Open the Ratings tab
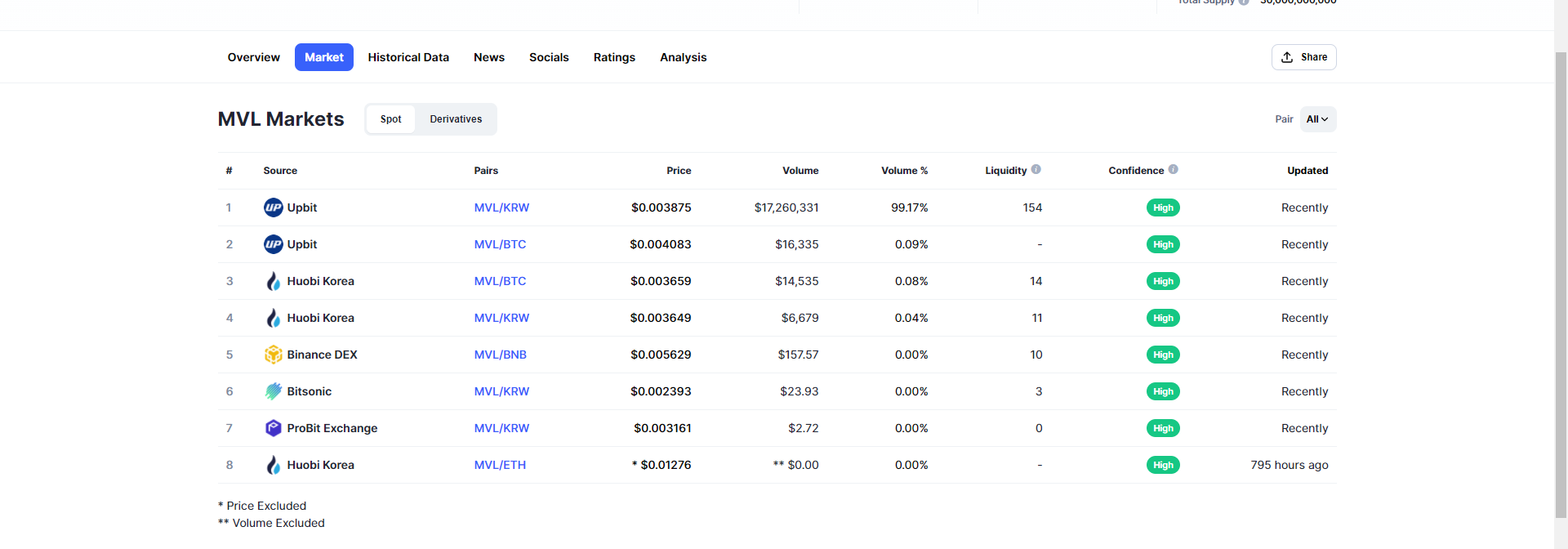1568x549 pixels. click(x=614, y=57)
